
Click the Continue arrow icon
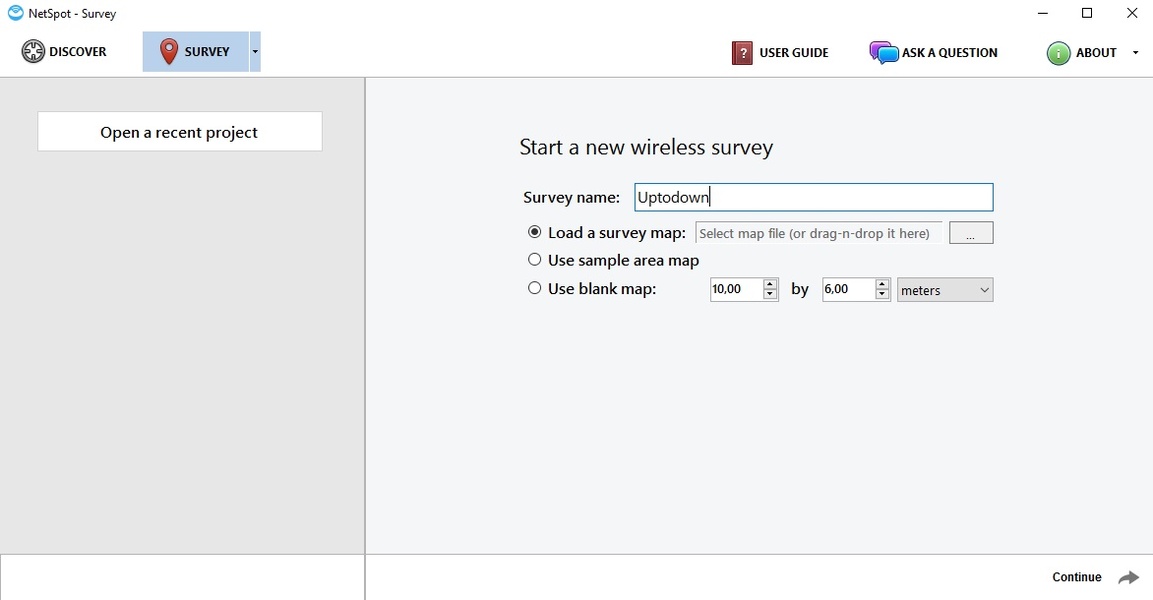(x=1128, y=578)
